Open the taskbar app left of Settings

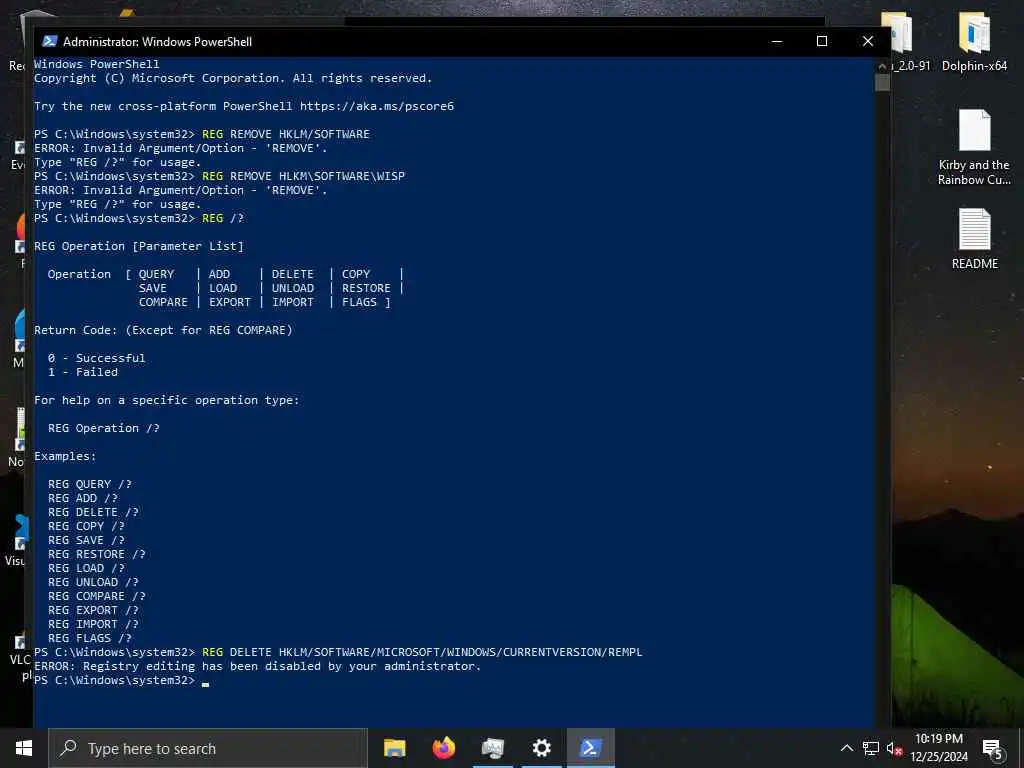(x=492, y=748)
